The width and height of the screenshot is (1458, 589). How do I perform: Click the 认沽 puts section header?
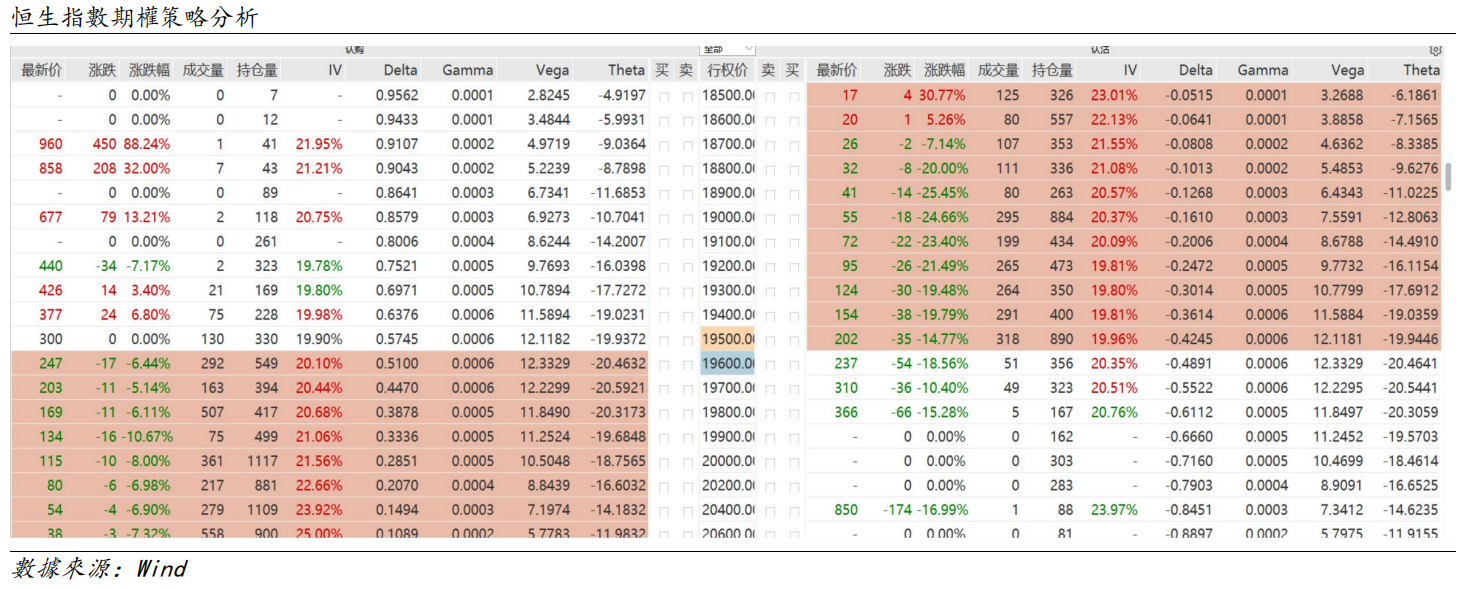1100,49
